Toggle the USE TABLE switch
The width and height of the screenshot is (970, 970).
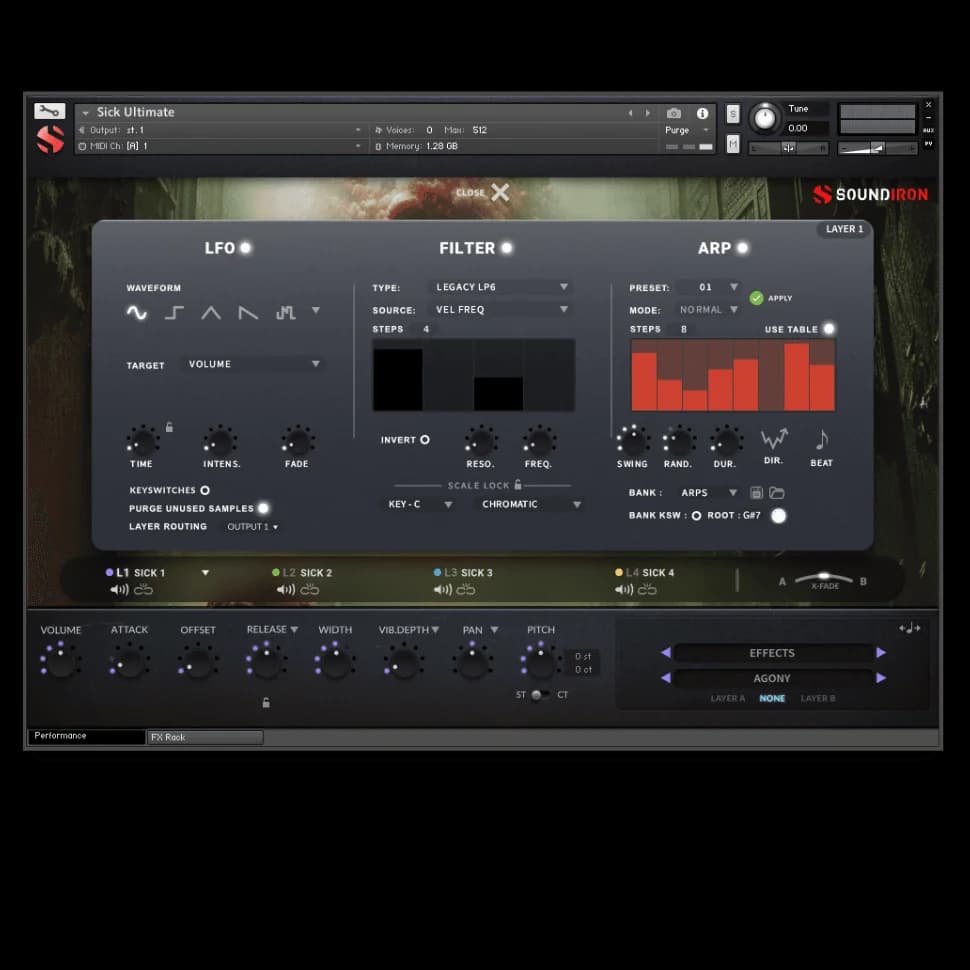coord(828,329)
